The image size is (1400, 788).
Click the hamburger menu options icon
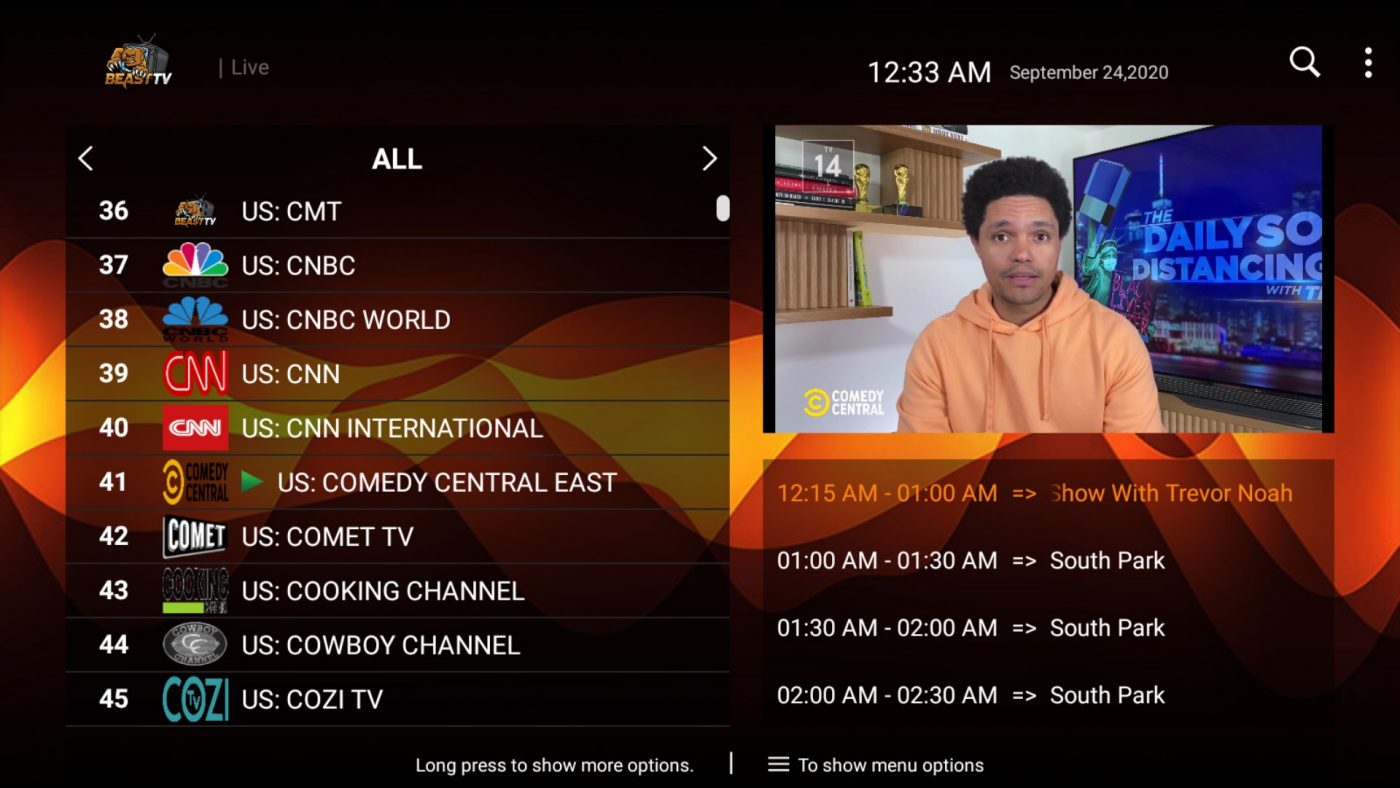(778, 765)
